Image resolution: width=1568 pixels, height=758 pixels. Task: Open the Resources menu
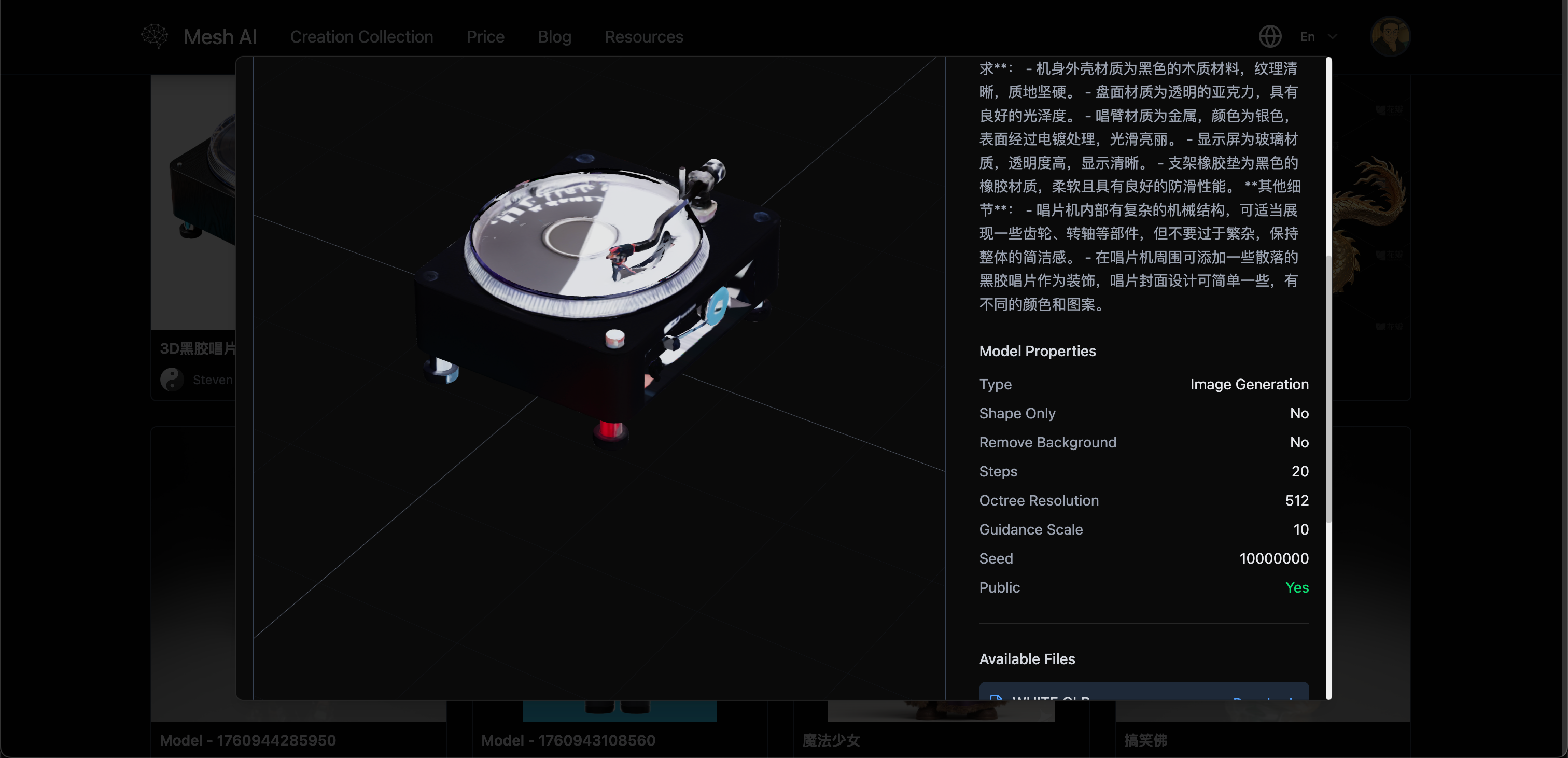click(644, 36)
